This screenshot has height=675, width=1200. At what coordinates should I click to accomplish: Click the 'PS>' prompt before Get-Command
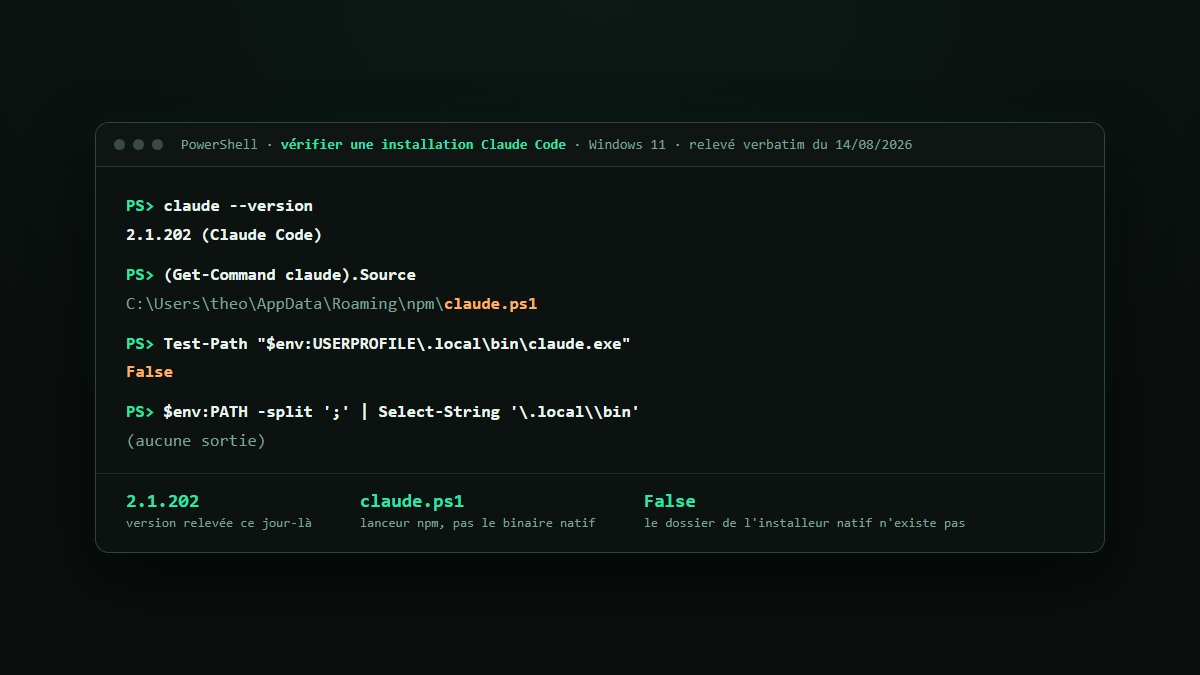(x=140, y=275)
